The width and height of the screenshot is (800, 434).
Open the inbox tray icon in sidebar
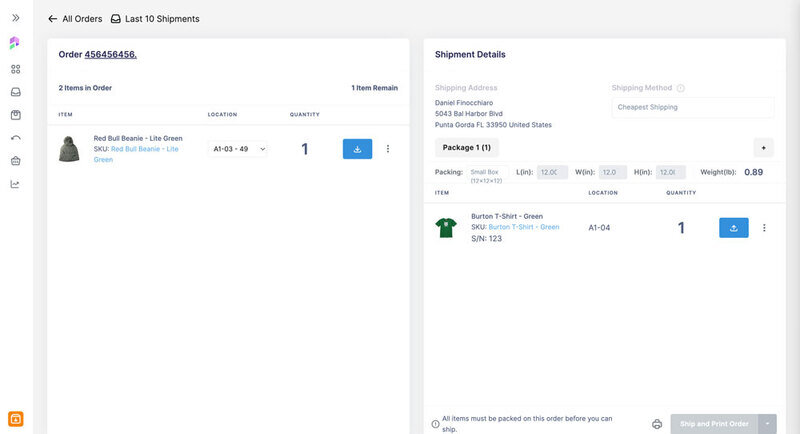coord(15,92)
